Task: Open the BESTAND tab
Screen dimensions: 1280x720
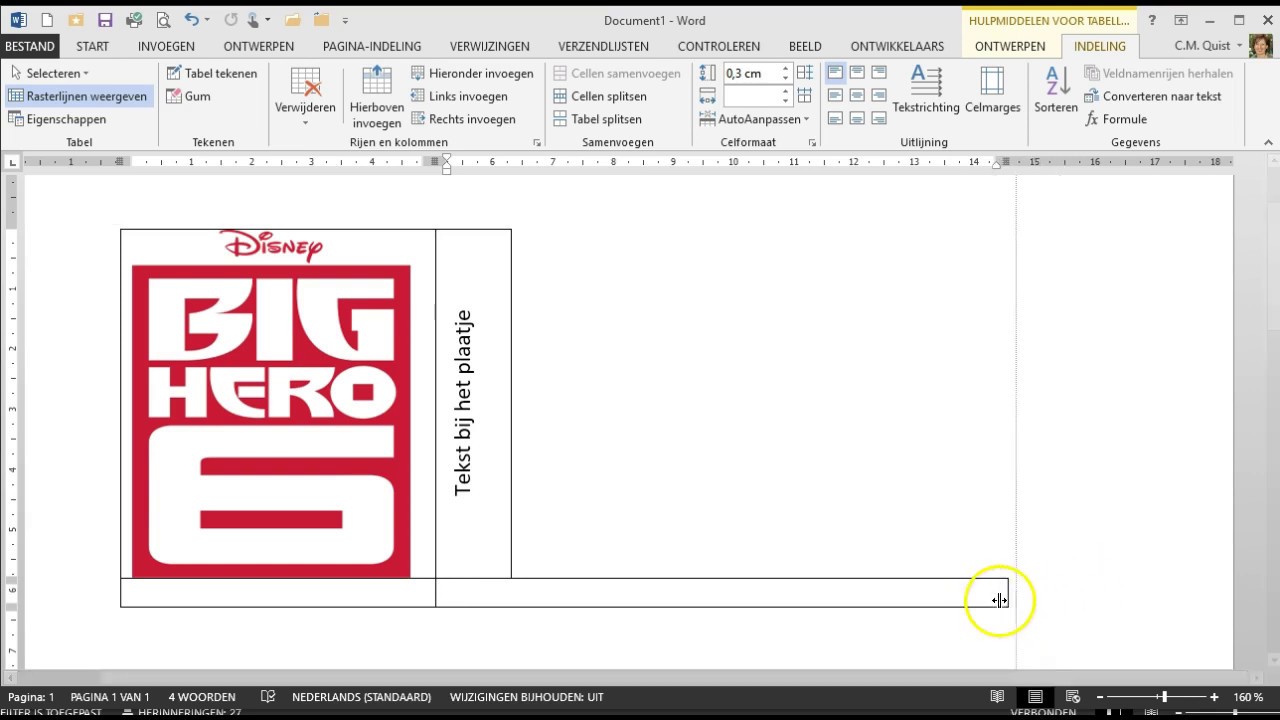Action: 30,46
